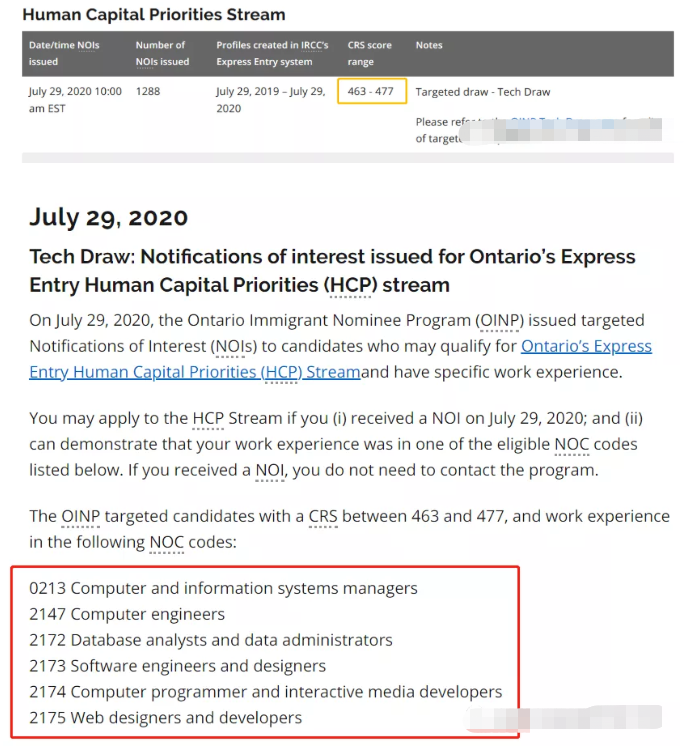
Task: Select the 'CRS score range' column header
Action: (x=370, y=53)
